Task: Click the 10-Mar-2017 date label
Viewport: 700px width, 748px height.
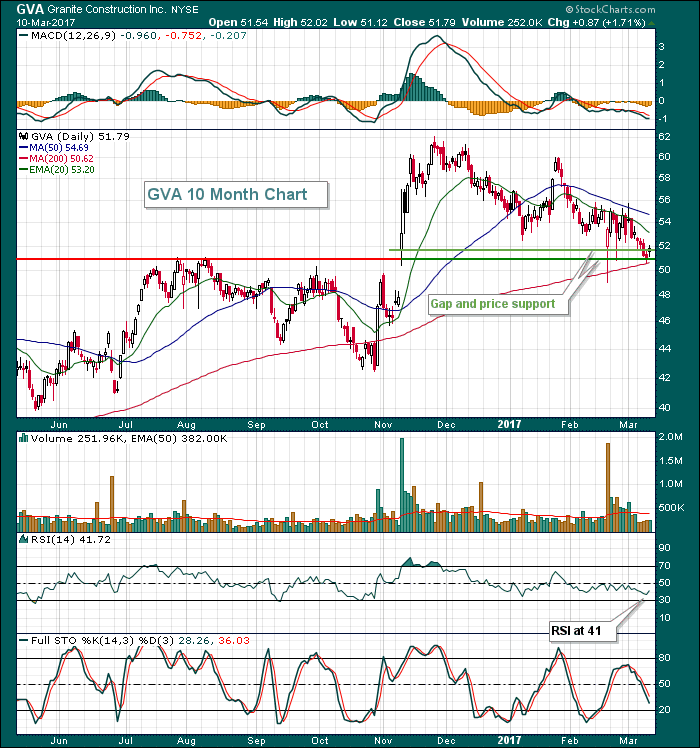Action: [x=45, y=22]
